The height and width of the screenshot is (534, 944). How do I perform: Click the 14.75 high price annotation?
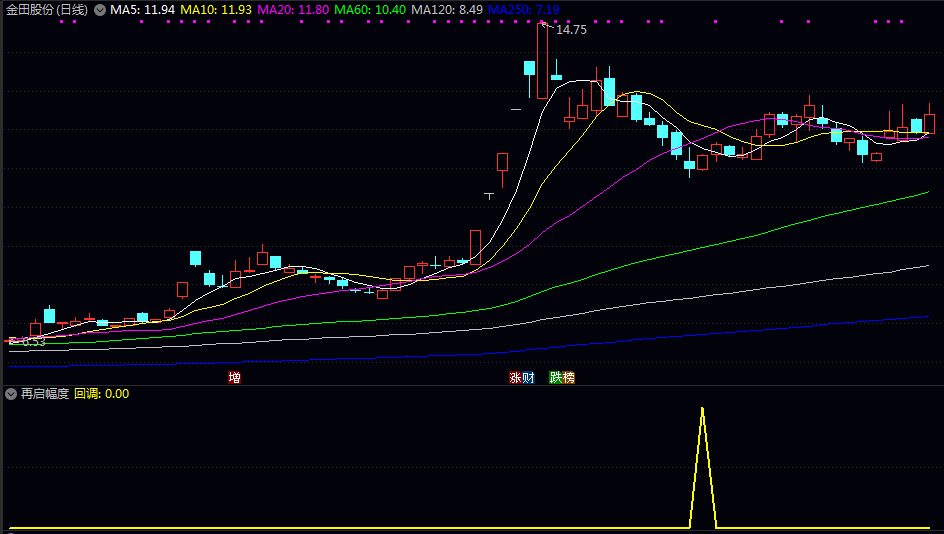pos(571,30)
